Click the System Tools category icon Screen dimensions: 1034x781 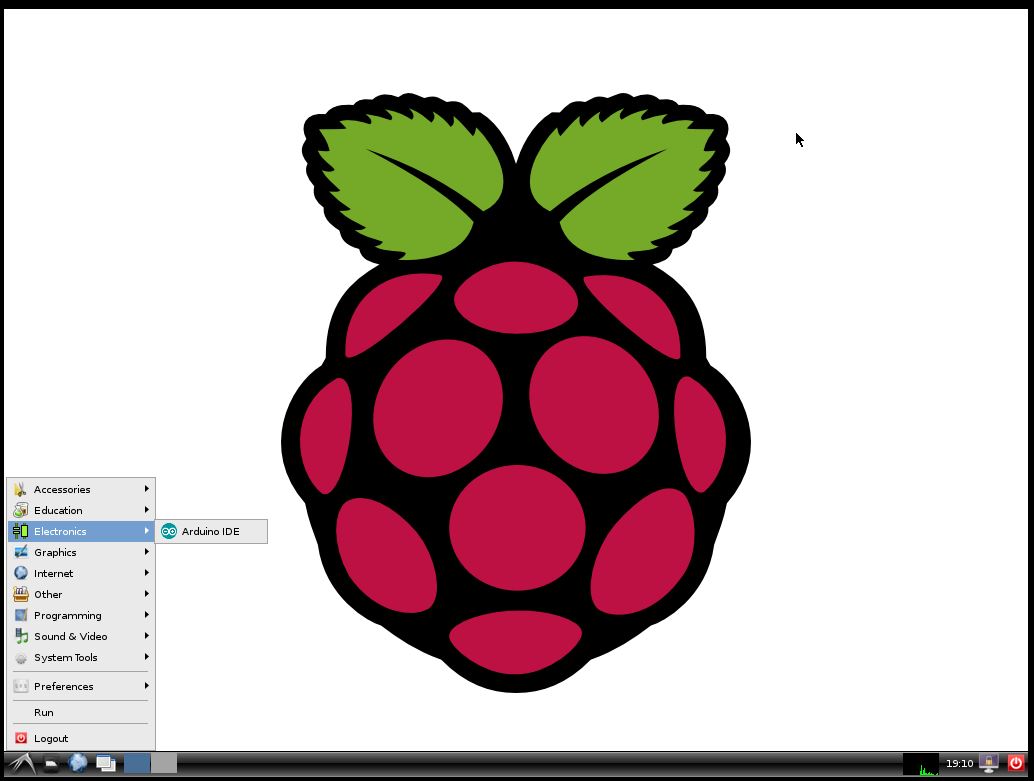tap(21, 658)
